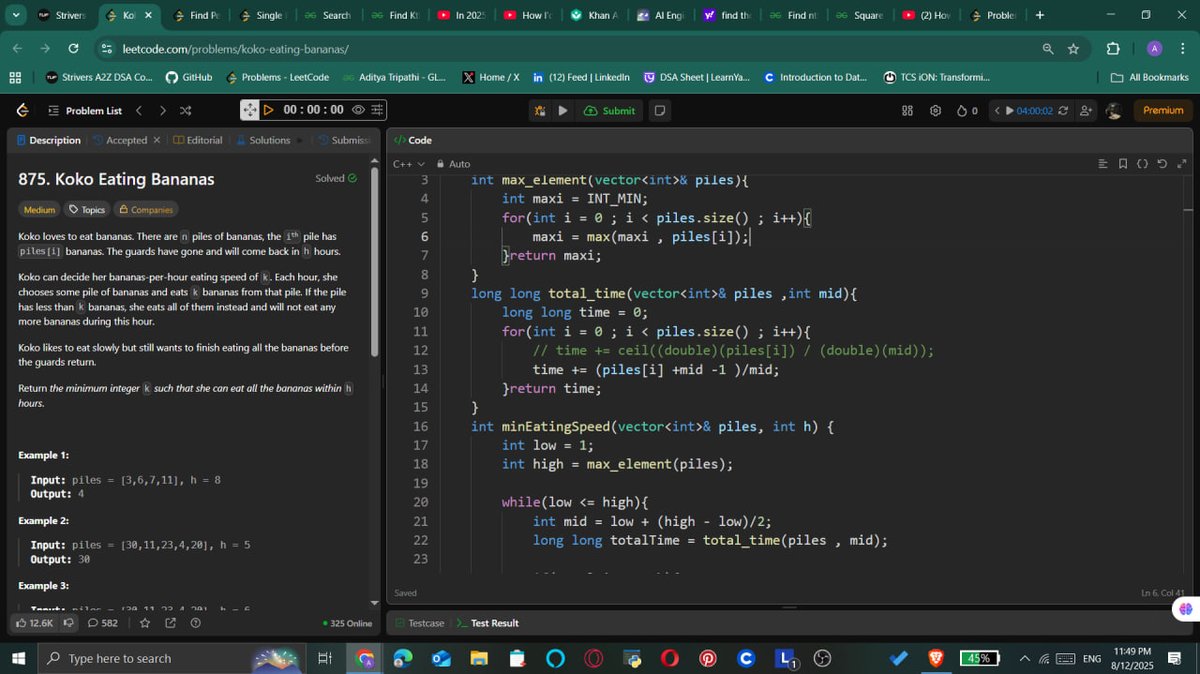
Task: Show the Topics tag
Action: click(87, 210)
